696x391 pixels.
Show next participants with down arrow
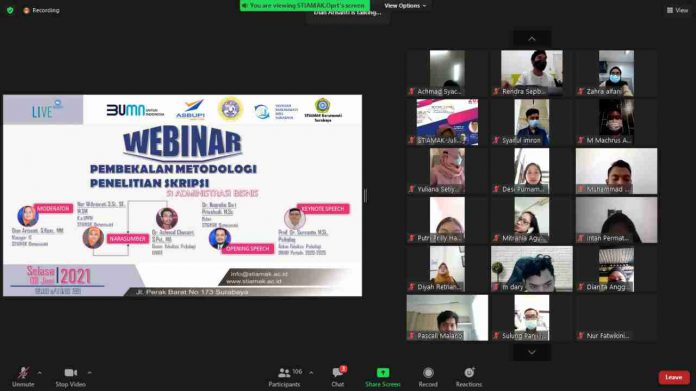[532, 352]
